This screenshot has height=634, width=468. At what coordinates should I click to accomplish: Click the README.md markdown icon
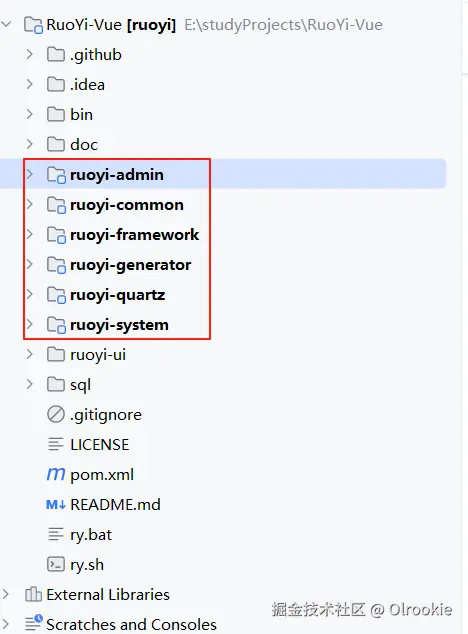tap(56, 504)
